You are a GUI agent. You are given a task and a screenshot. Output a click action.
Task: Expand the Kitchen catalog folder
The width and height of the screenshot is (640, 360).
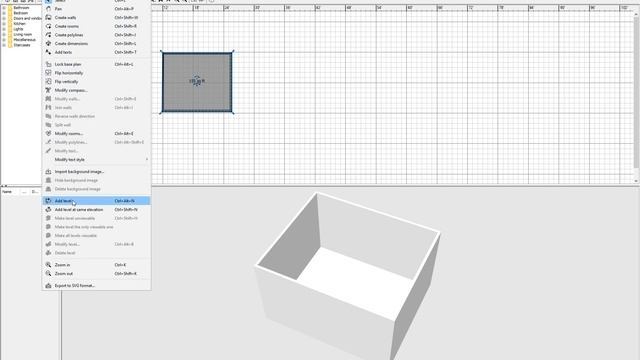pos(4,24)
